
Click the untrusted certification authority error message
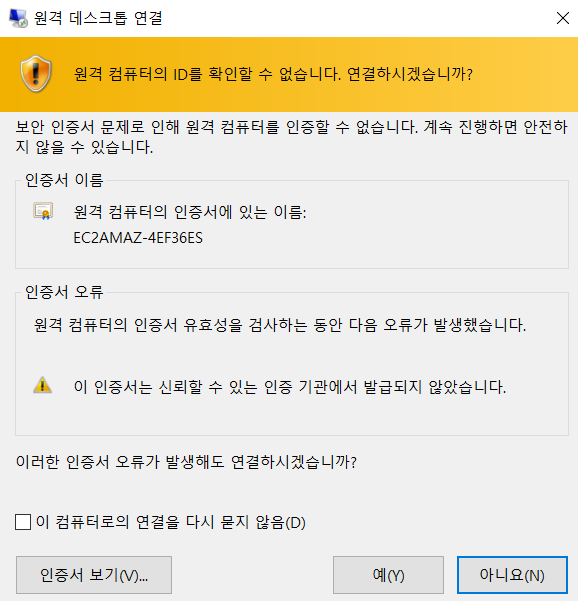[290, 386]
